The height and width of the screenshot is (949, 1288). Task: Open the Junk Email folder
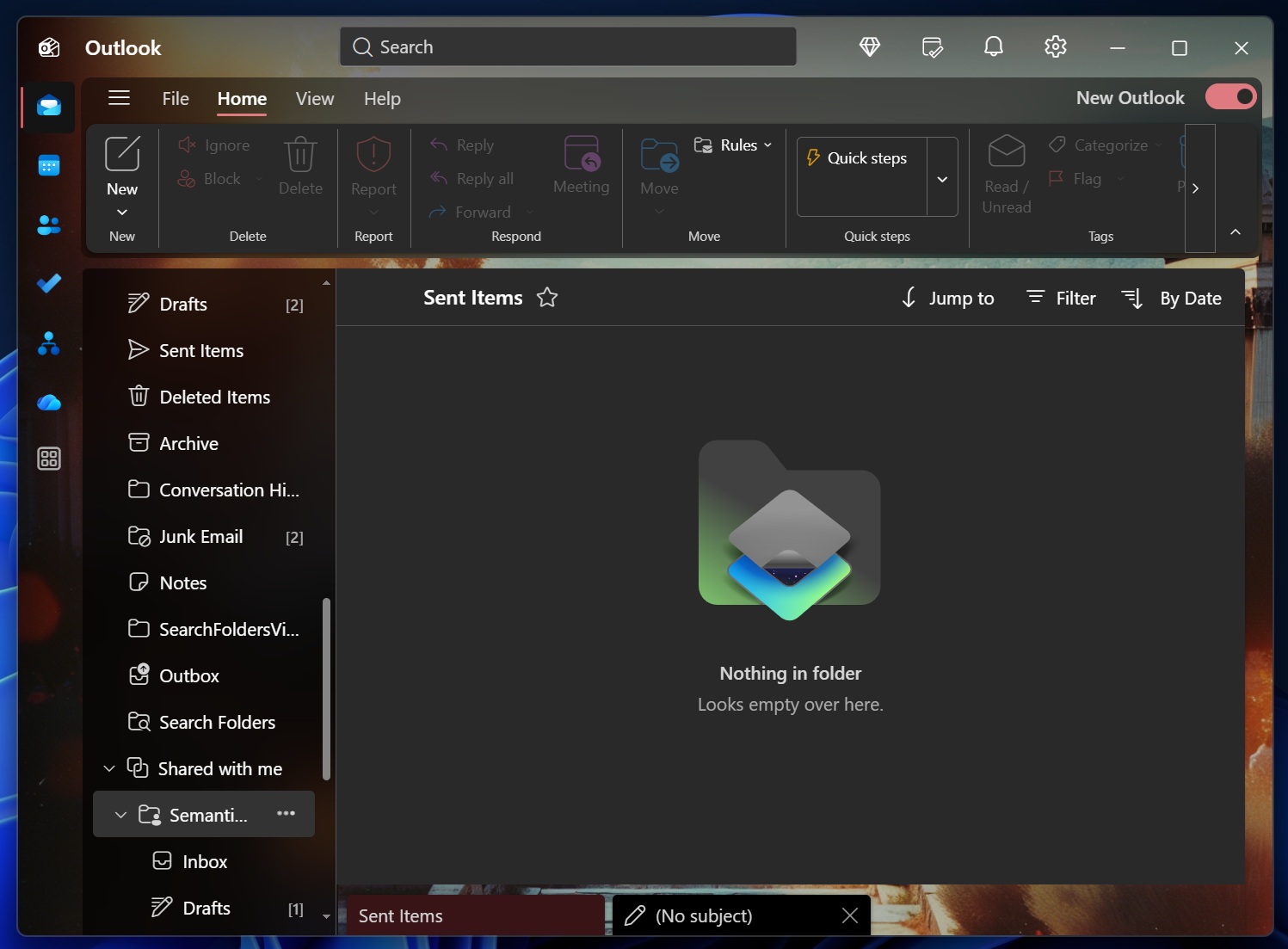205,536
